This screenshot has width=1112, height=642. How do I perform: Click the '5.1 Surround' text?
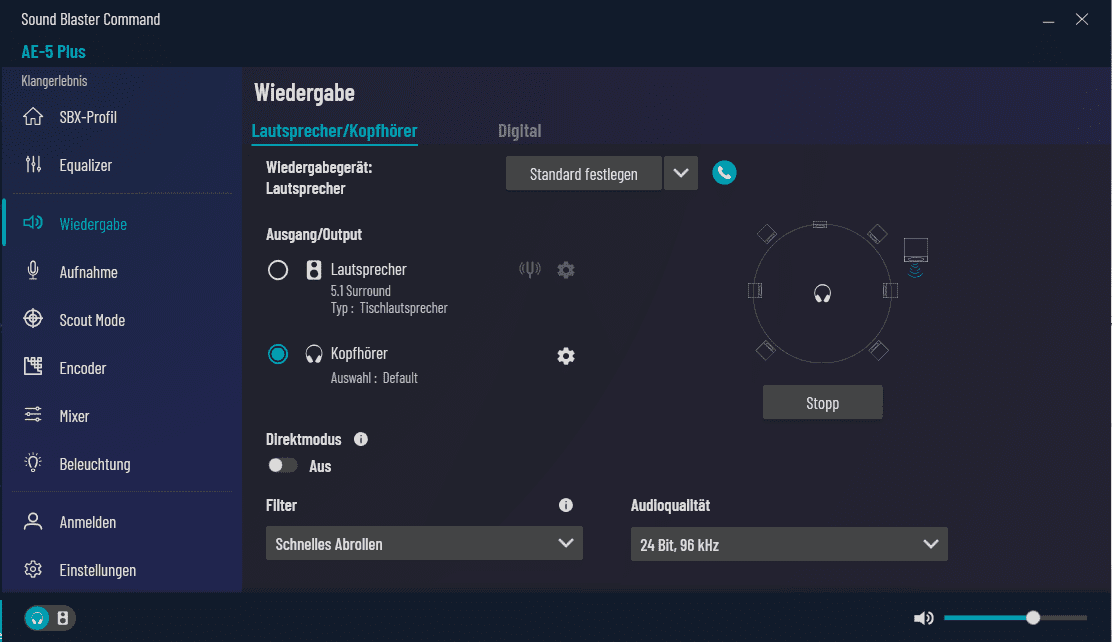point(360,291)
